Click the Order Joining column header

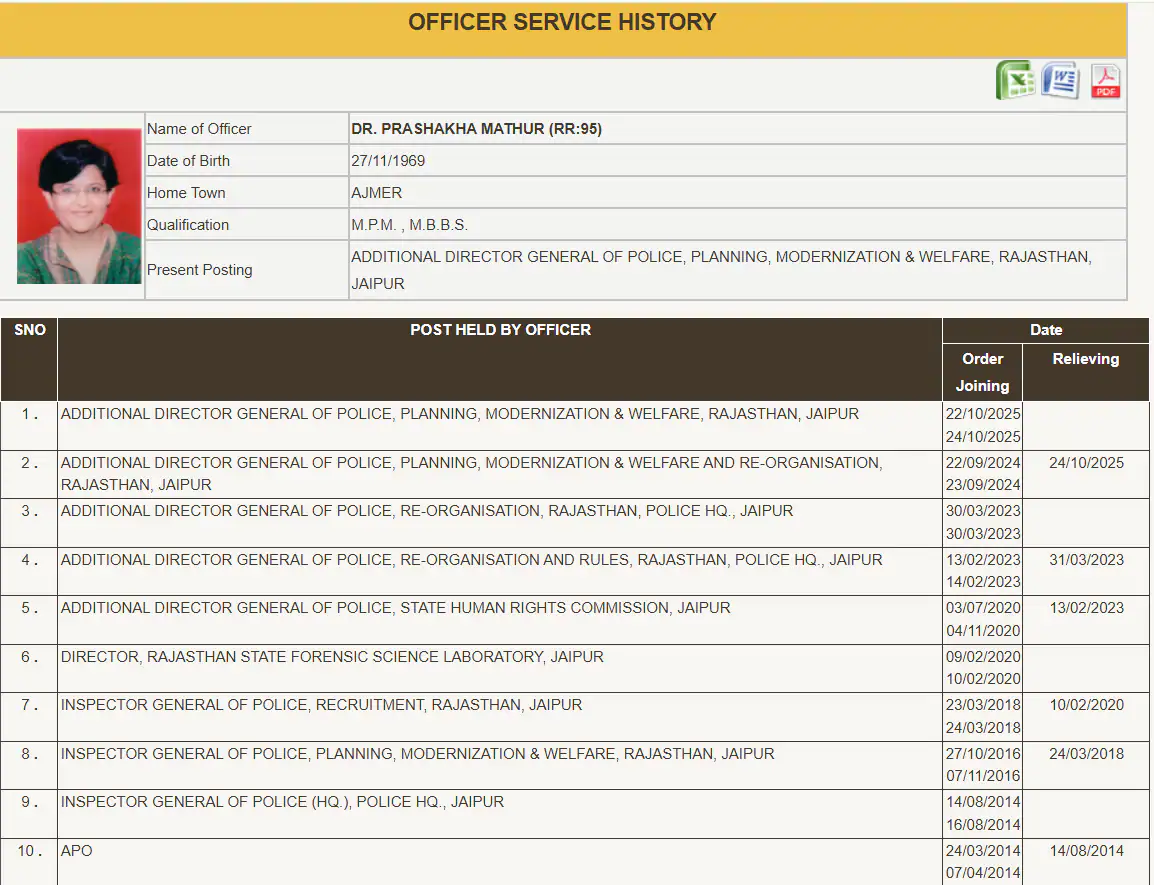click(x=983, y=372)
